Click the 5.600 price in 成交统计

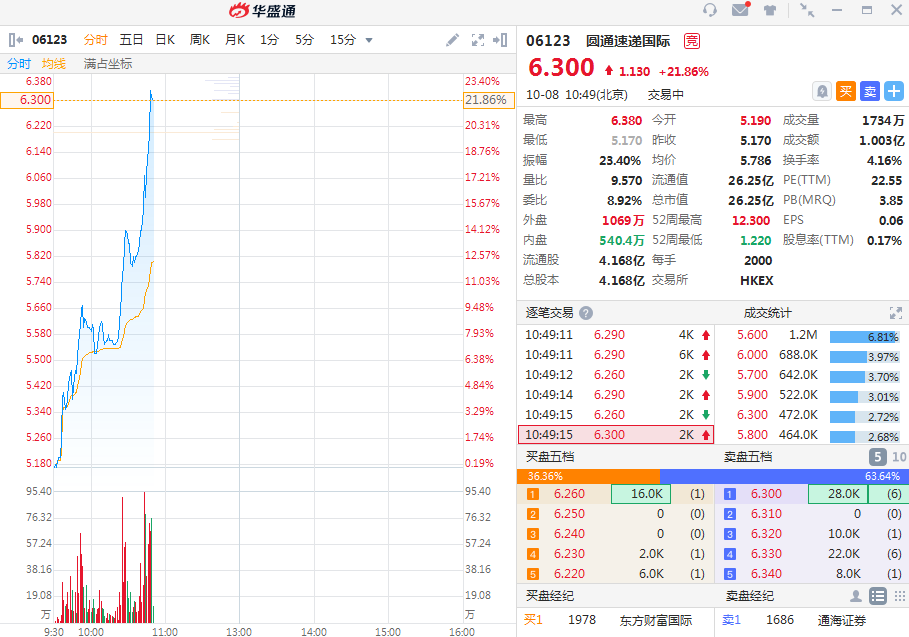[x=752, y=335]
